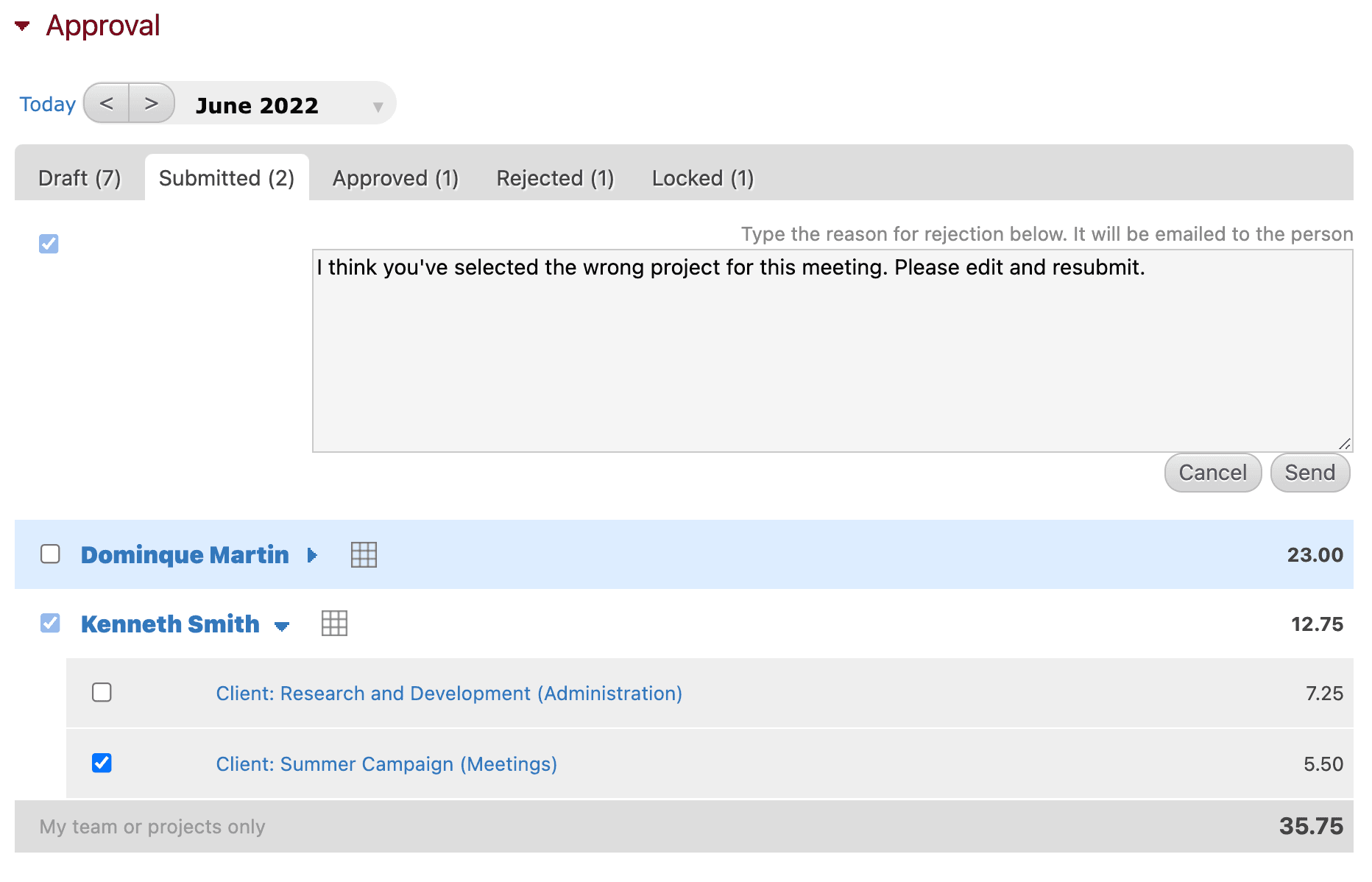
Task: Navigate to the next month
Action: click(152, 103)
